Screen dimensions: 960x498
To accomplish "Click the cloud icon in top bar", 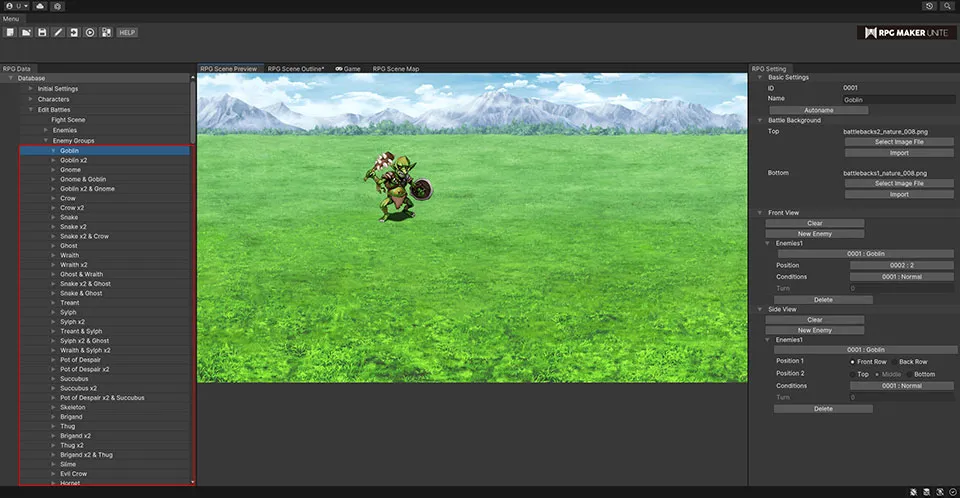I will point(39,6).
